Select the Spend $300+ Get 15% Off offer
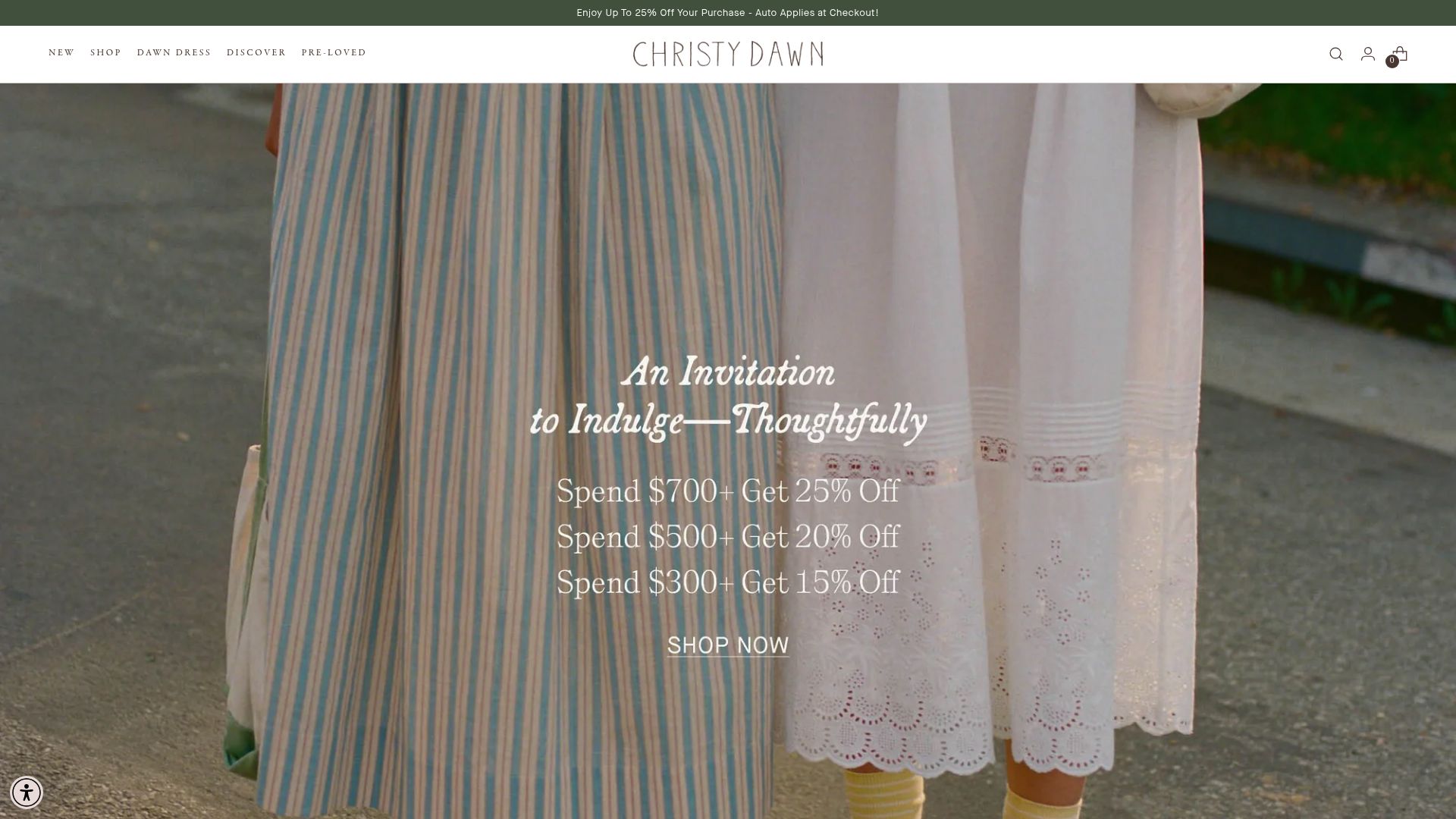1456x819 pixels. pyautogui.click(x=727, y=582)
